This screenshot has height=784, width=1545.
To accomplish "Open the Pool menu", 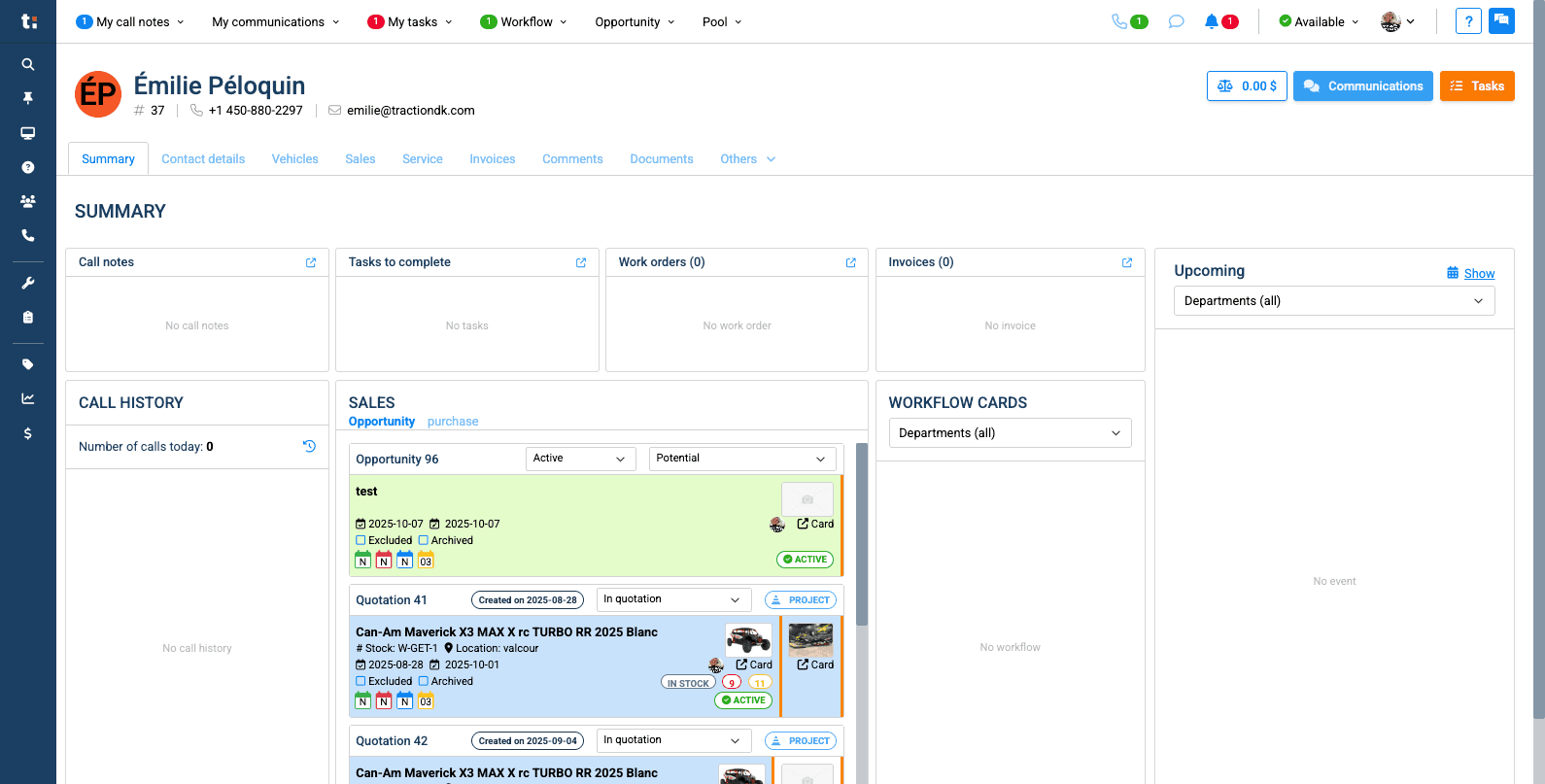I will [722, 21].
